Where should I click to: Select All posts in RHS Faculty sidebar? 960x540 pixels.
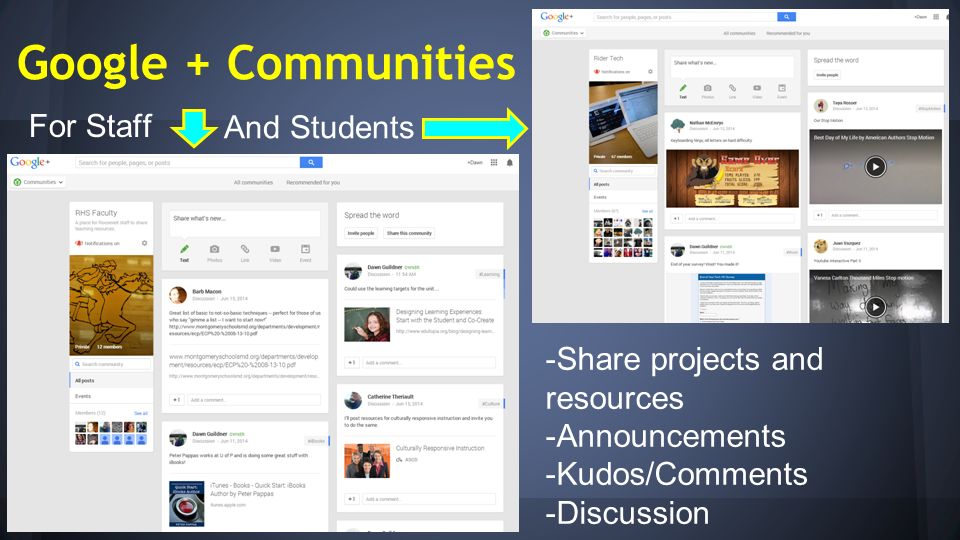pyautogui.click(x=111, y=380)
